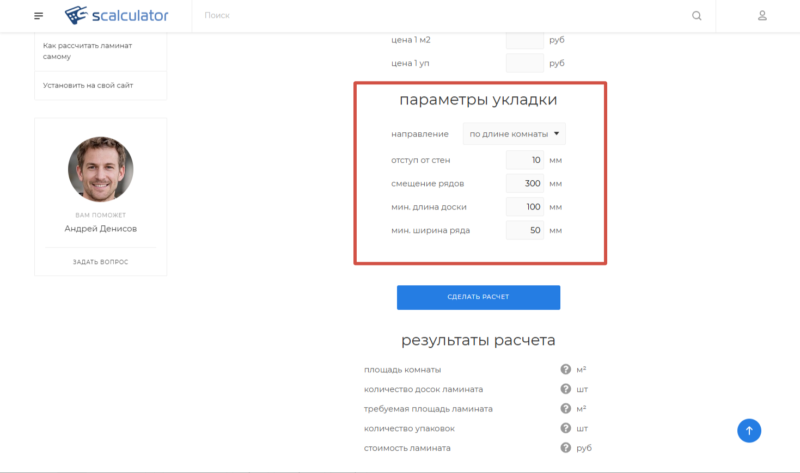Open the hamburger menu icon

tap(38, 16)
